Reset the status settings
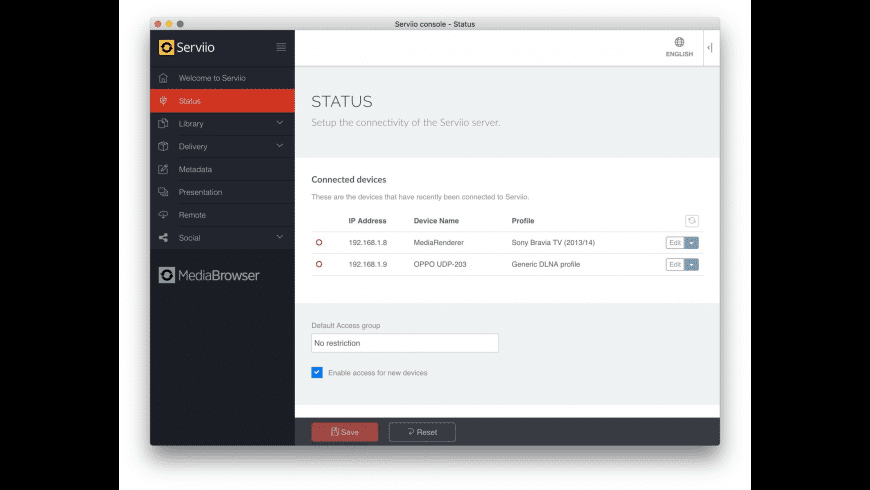This screenshot has width=870, height=490. [x=422, y=432]
